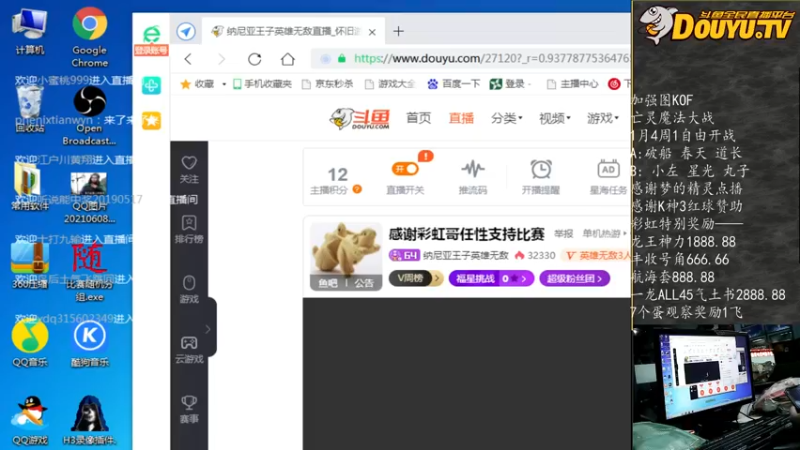Expand the sidebar with the arrow handle

coord(208,329)
